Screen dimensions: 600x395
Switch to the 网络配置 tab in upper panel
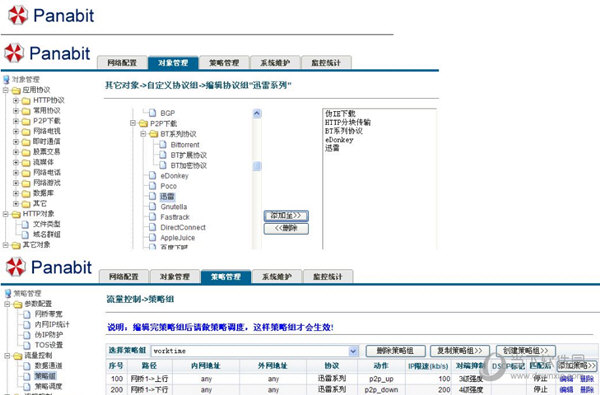pos(122,63)
